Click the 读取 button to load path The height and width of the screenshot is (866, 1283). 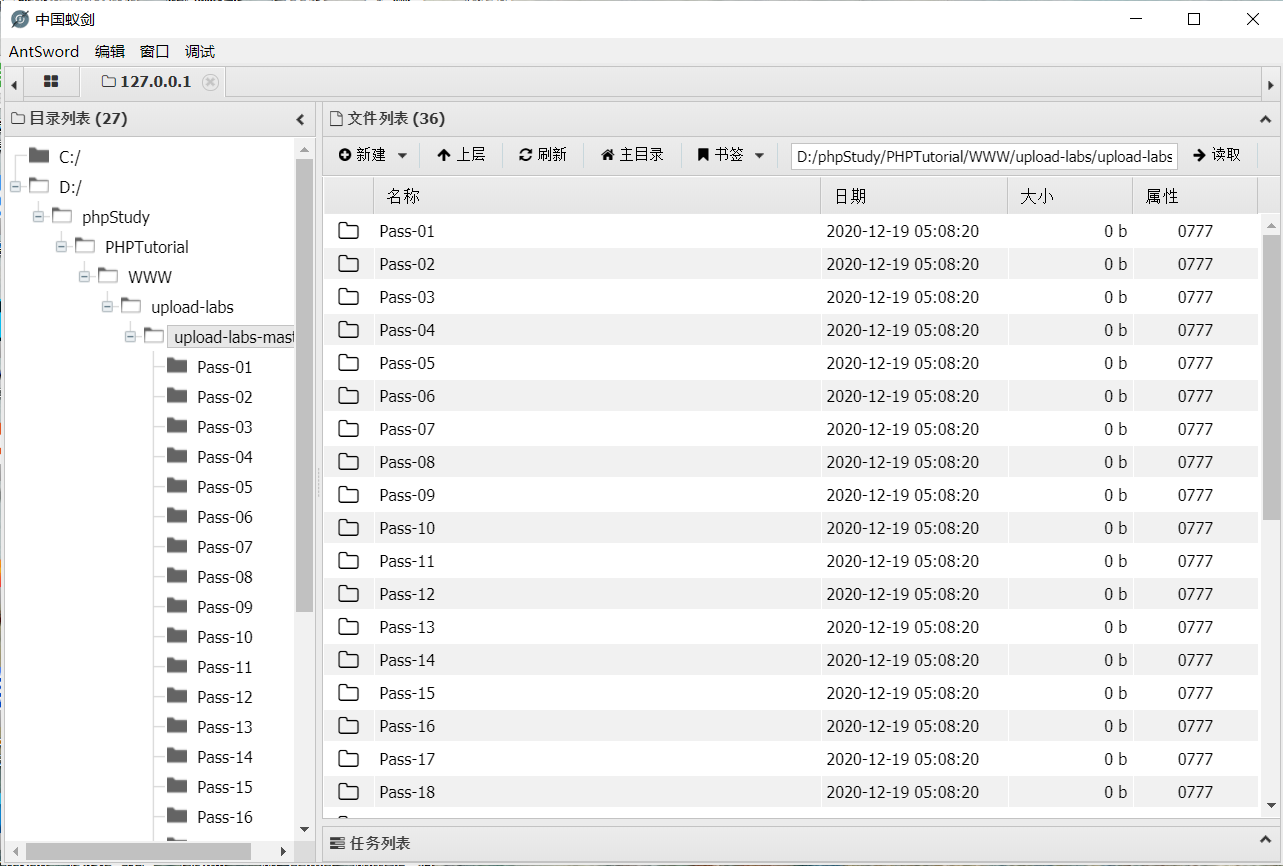click(x=1217, y=155)
